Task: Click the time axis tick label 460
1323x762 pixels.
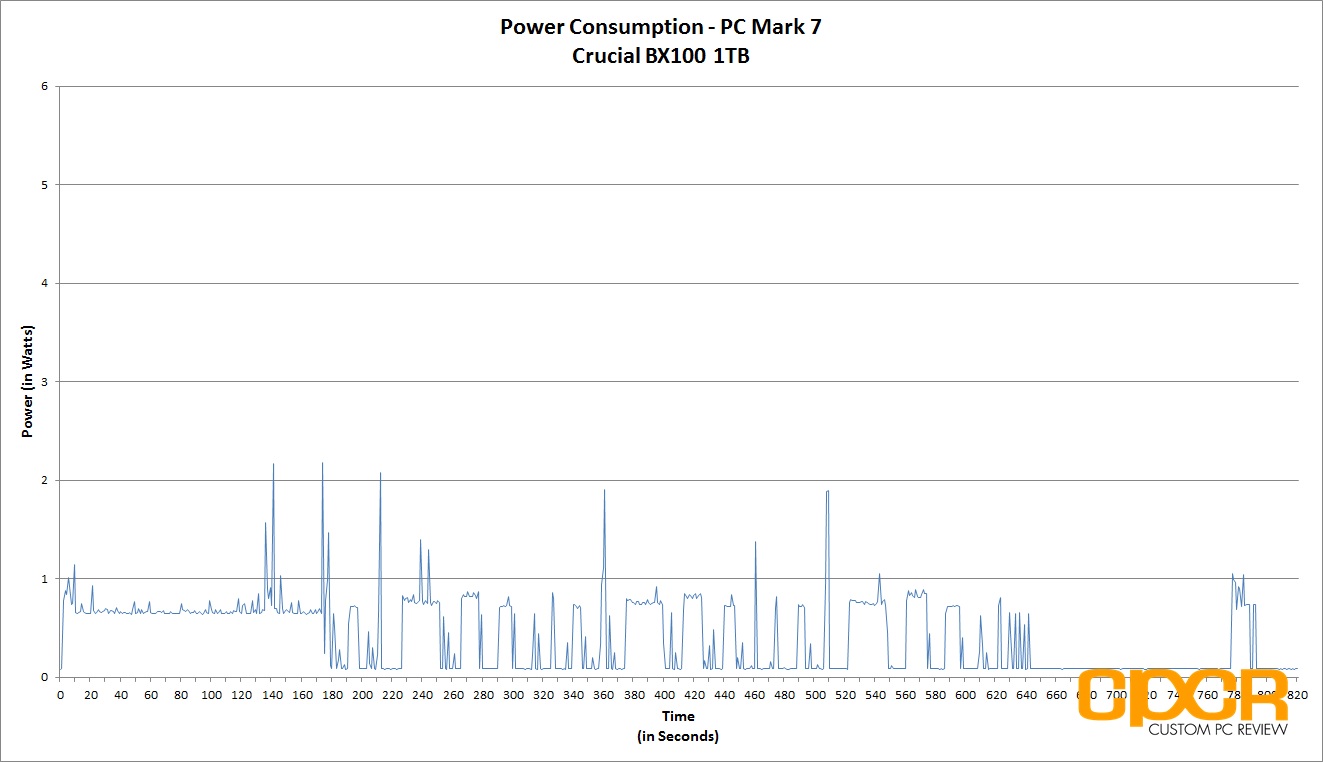Action: click(754, 694)
